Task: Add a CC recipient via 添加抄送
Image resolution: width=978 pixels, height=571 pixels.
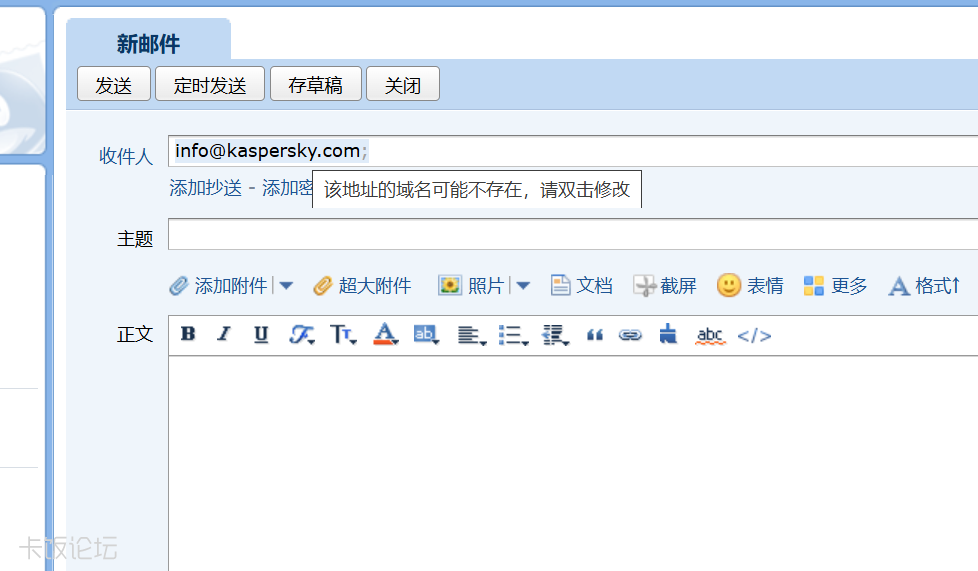Action: coord(205,188)
